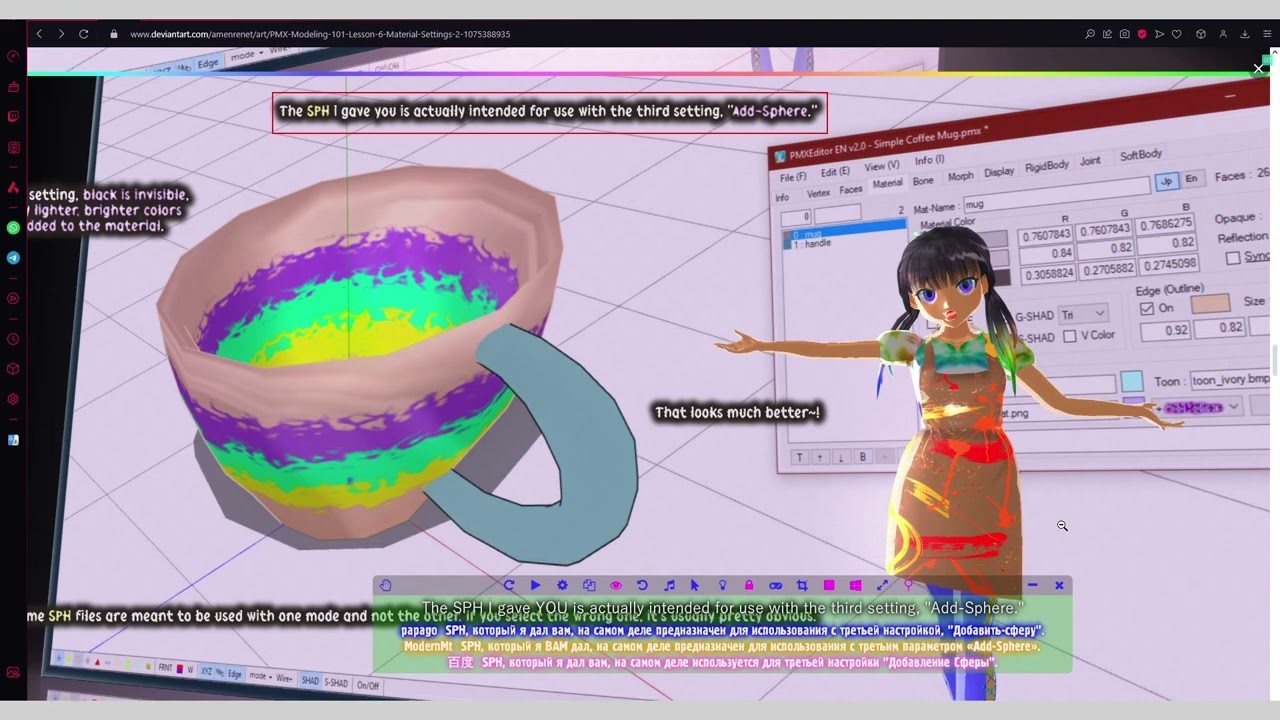Select the Jp language button

tap(1166, 181)
